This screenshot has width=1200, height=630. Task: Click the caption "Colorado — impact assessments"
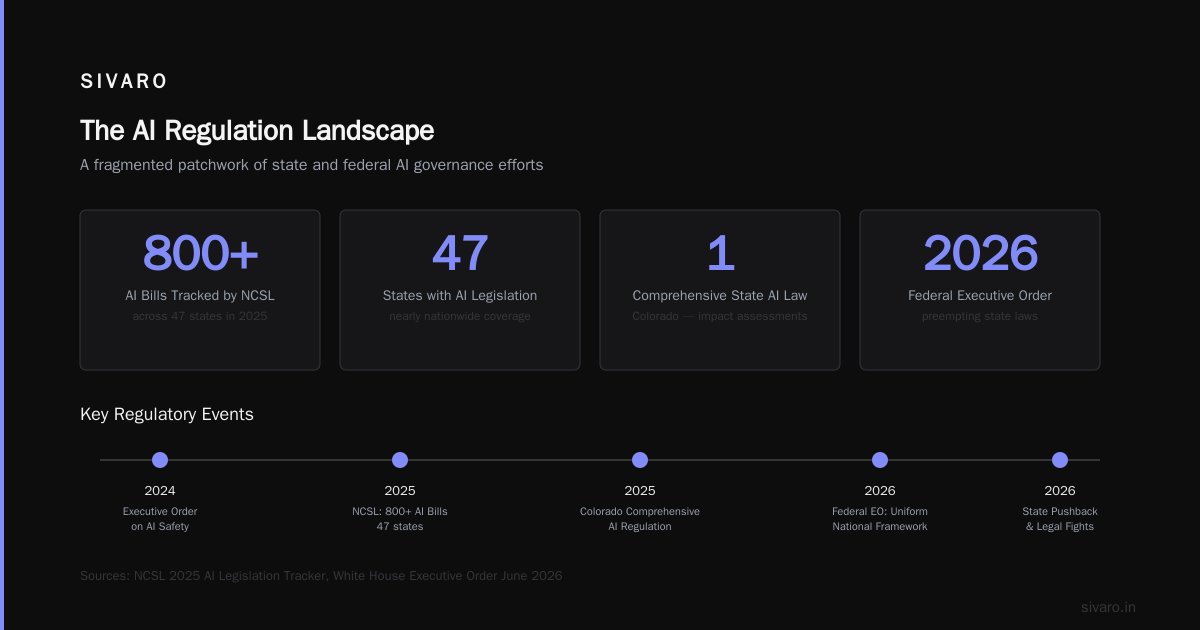click(x=720, y=317)
